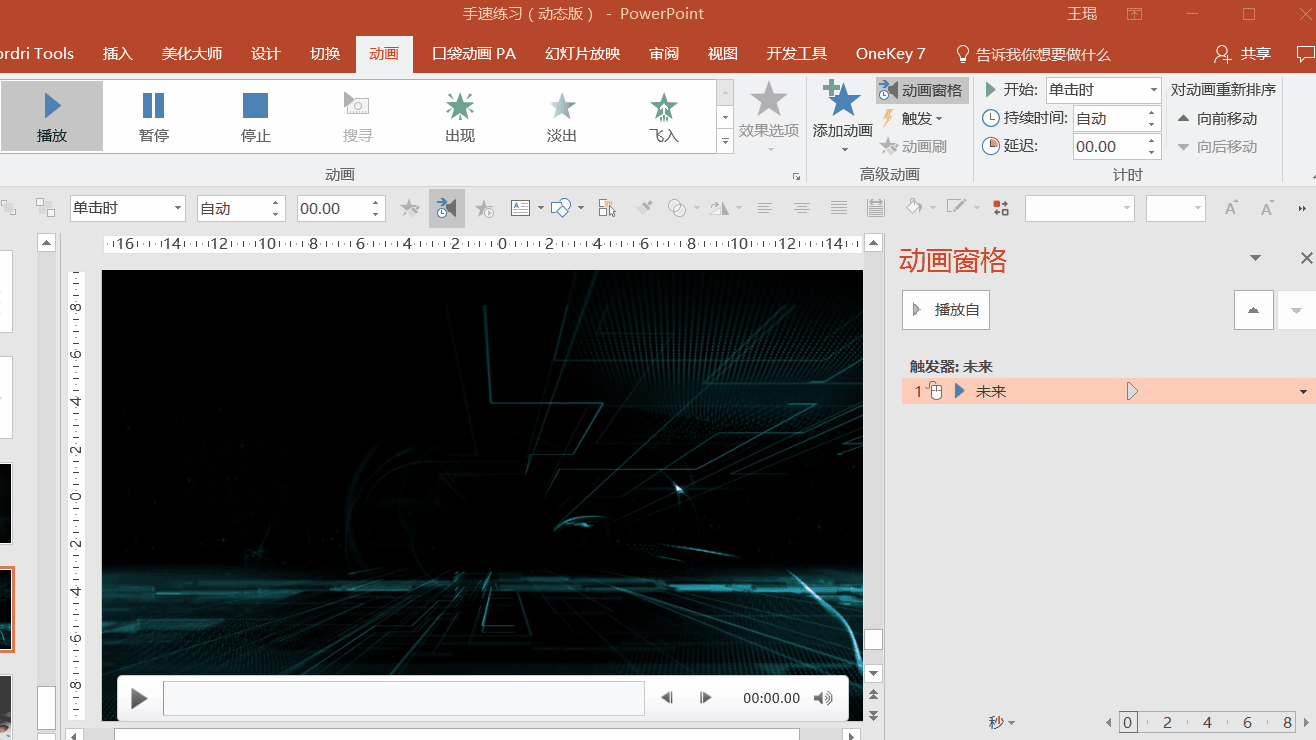The image size is (1316, 740).
Task: Switch to the 插入 ribbon tab
Action: (118, 54)
